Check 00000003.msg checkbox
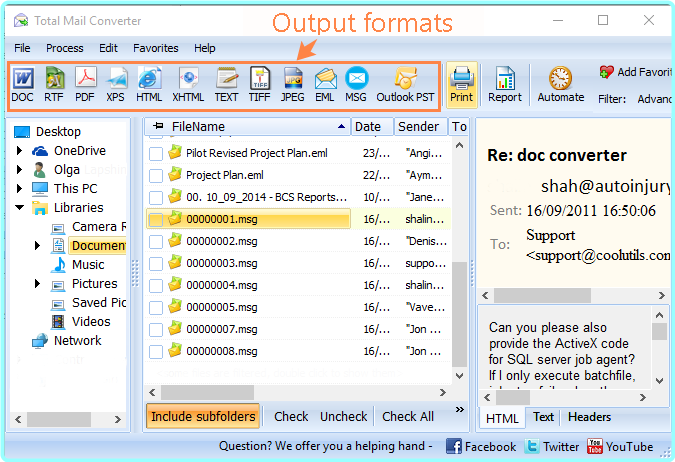 click(x=155, y=264)
